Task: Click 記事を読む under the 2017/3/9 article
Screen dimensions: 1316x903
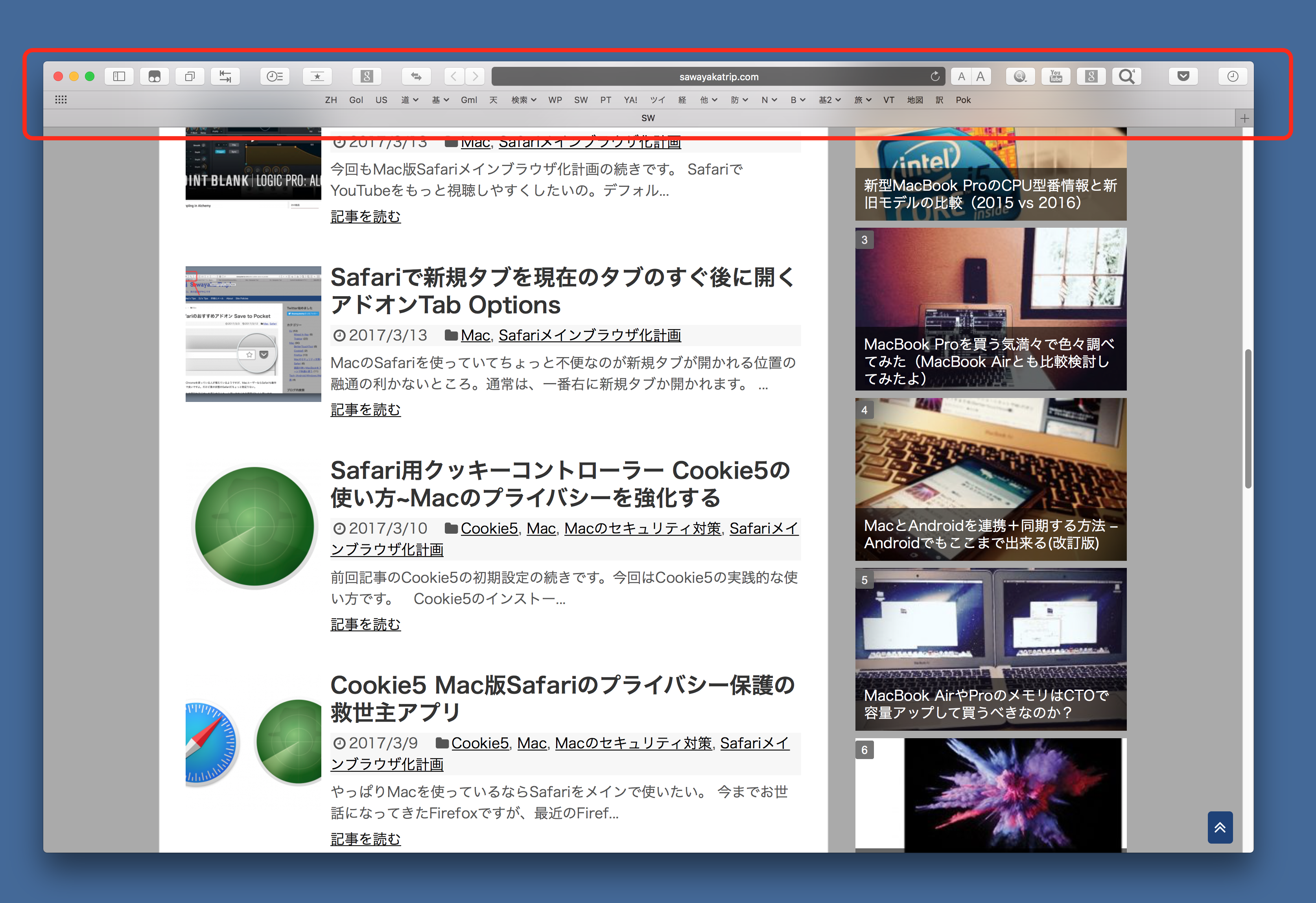Action: [365, 838]
